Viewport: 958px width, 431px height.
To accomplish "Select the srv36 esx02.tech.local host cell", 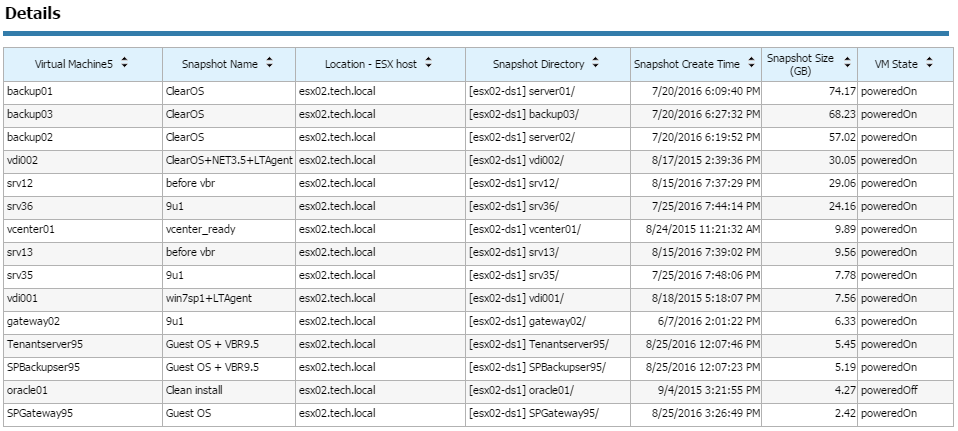I will pos(381,206).
